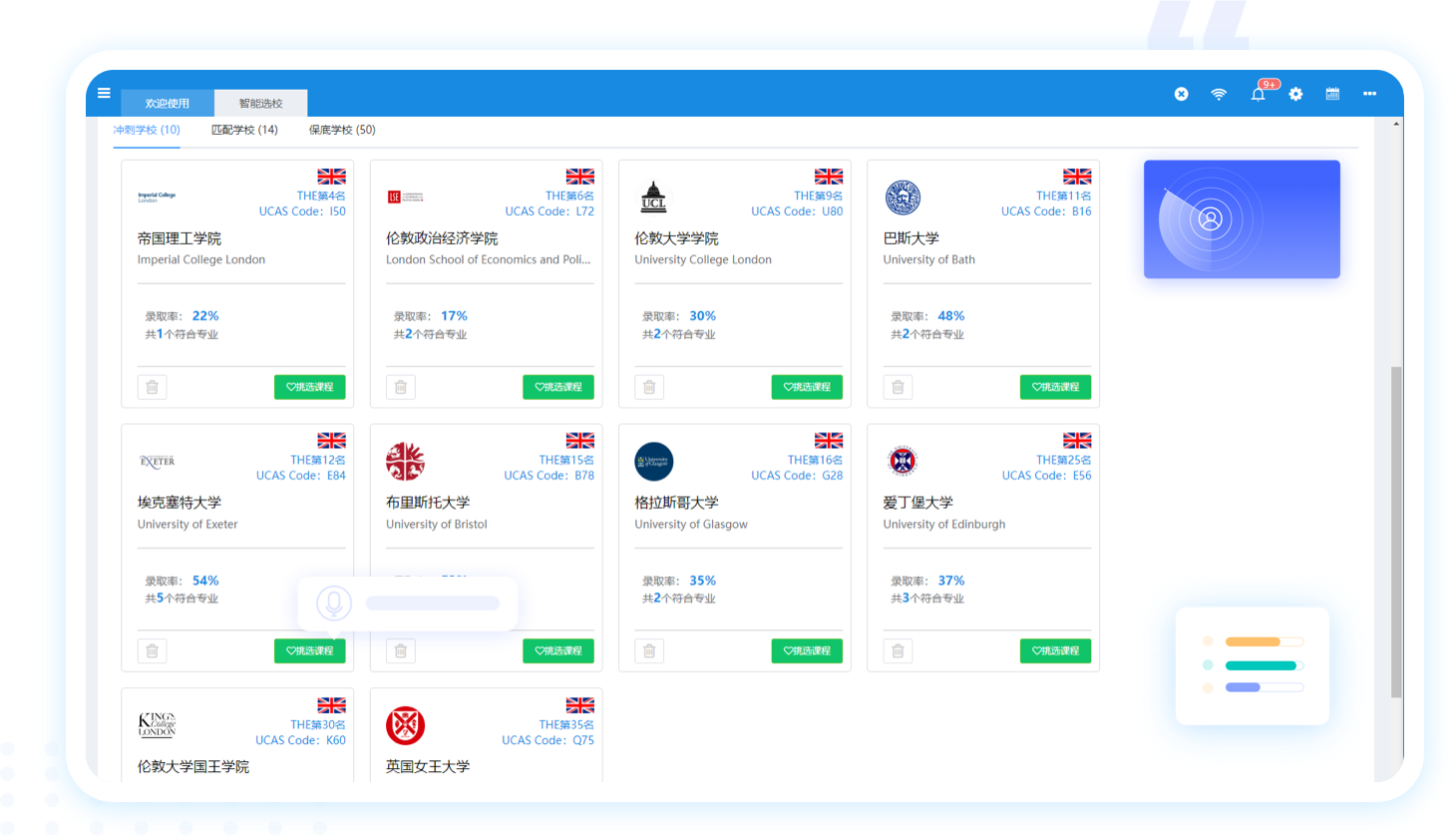Screen dimensions: 1456x838
Task: Click the University of Edinburgh crest
Action: (x=903, y=462)
